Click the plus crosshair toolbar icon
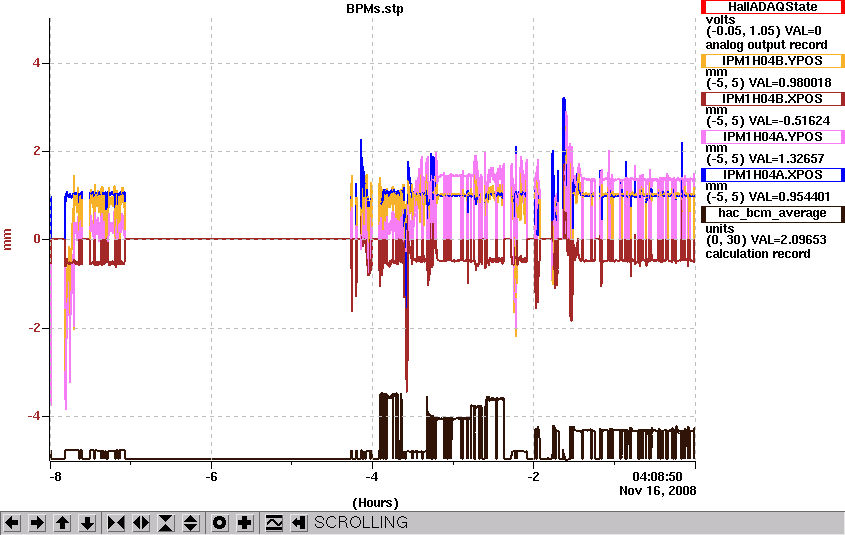The width and height of the screenshot is (845, 535). click(x=245, y=523)
